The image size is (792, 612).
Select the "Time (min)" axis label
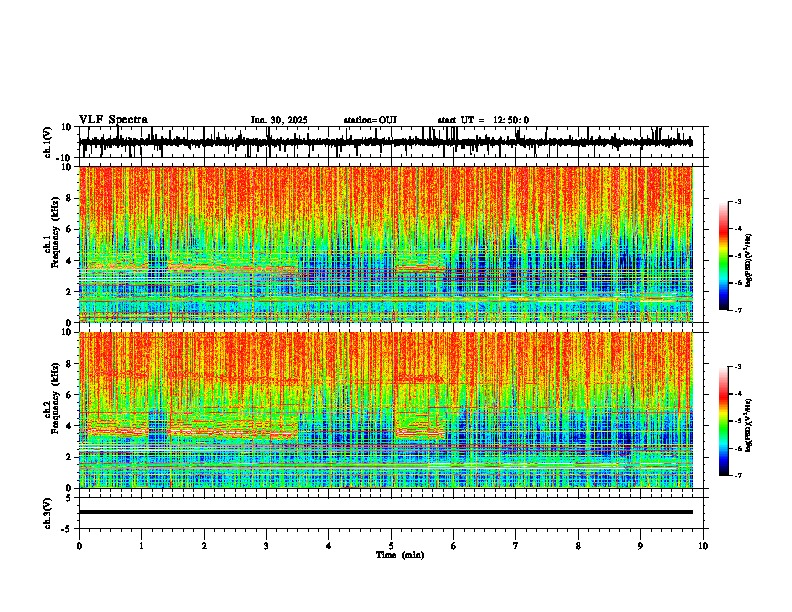pos(400,555)
